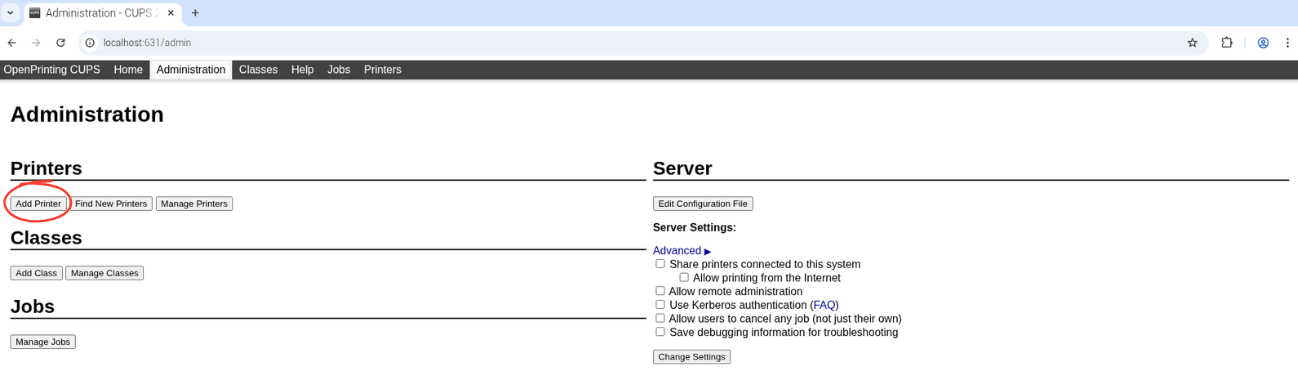1298x385 pixels.
Task: View site information icon in address bar
Action: [x=89, y=43]
